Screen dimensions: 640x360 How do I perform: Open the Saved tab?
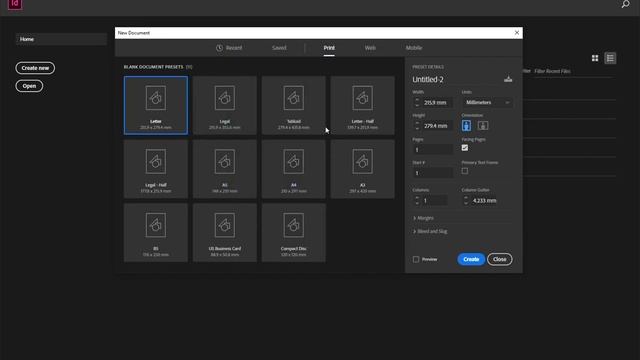tap(279, 48)
